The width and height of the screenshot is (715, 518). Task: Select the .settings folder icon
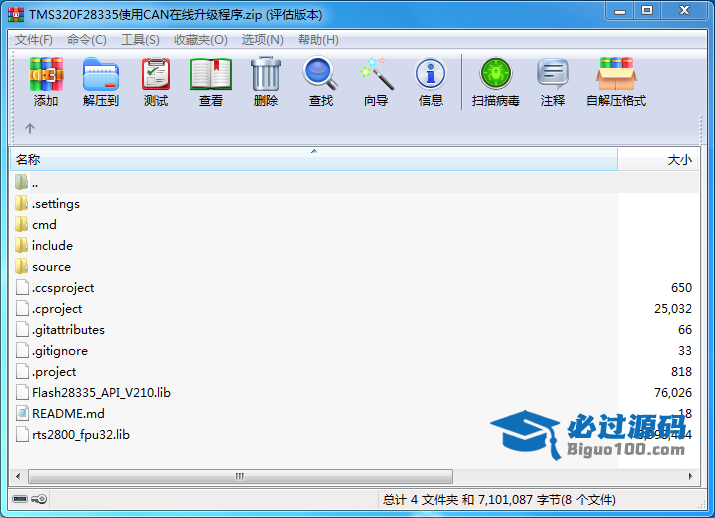click(x=21, y=203)
